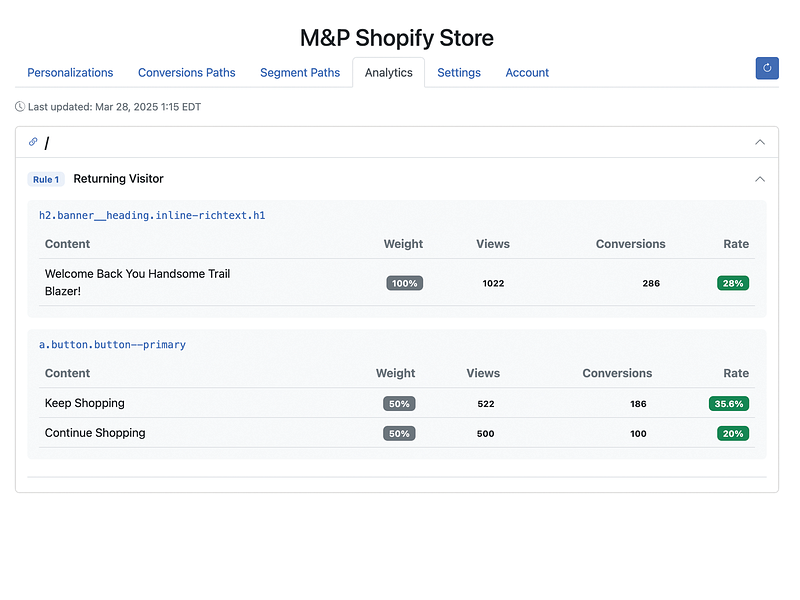The width and height of the screenshot is (800, 600).
Task: Open the Segment Paths tab
Action: click(x=300, y=72)
